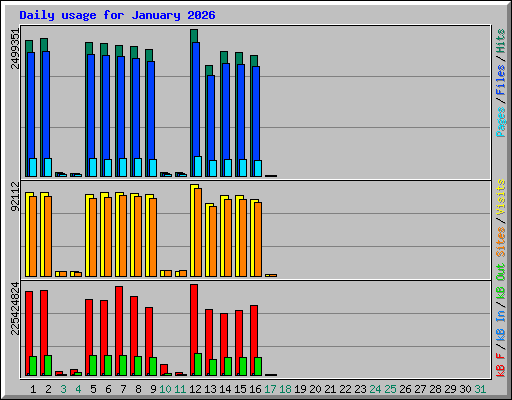
Task: Click day 26 on the x-axis
Action: click(405, 389)
